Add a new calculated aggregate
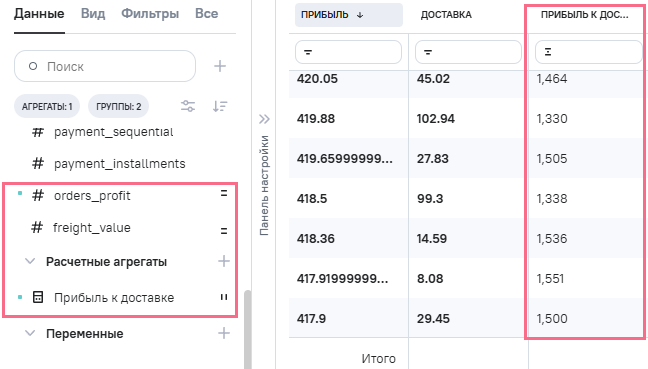This screenshot has height=369, width=648. click(224, 261)
